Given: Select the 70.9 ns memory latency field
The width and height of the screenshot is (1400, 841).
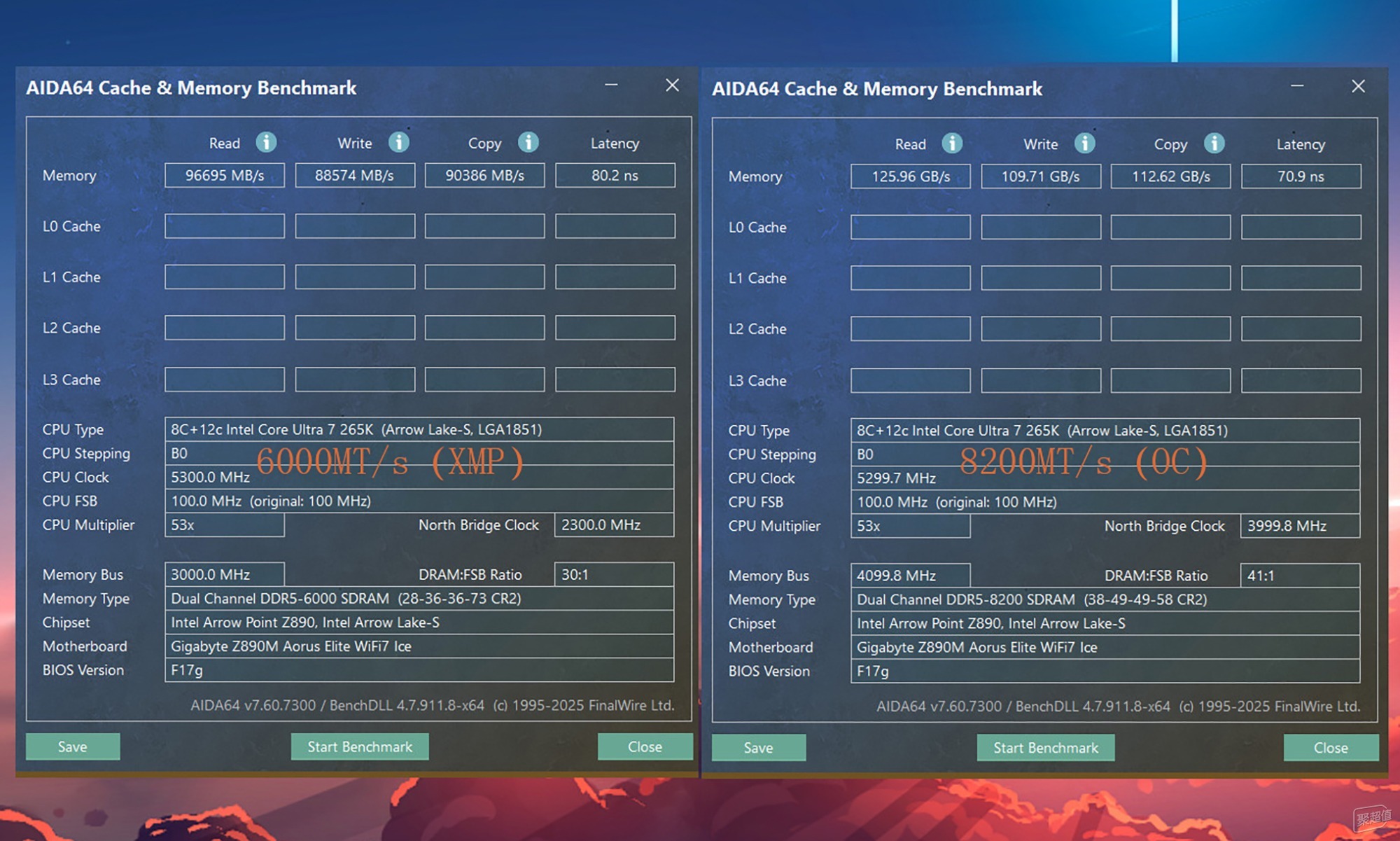Looking at the screenshot, I should click(1301, 177).
